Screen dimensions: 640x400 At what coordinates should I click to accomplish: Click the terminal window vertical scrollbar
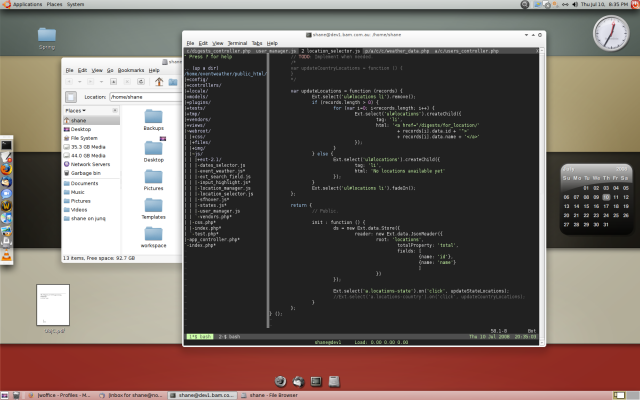point(542,196)
